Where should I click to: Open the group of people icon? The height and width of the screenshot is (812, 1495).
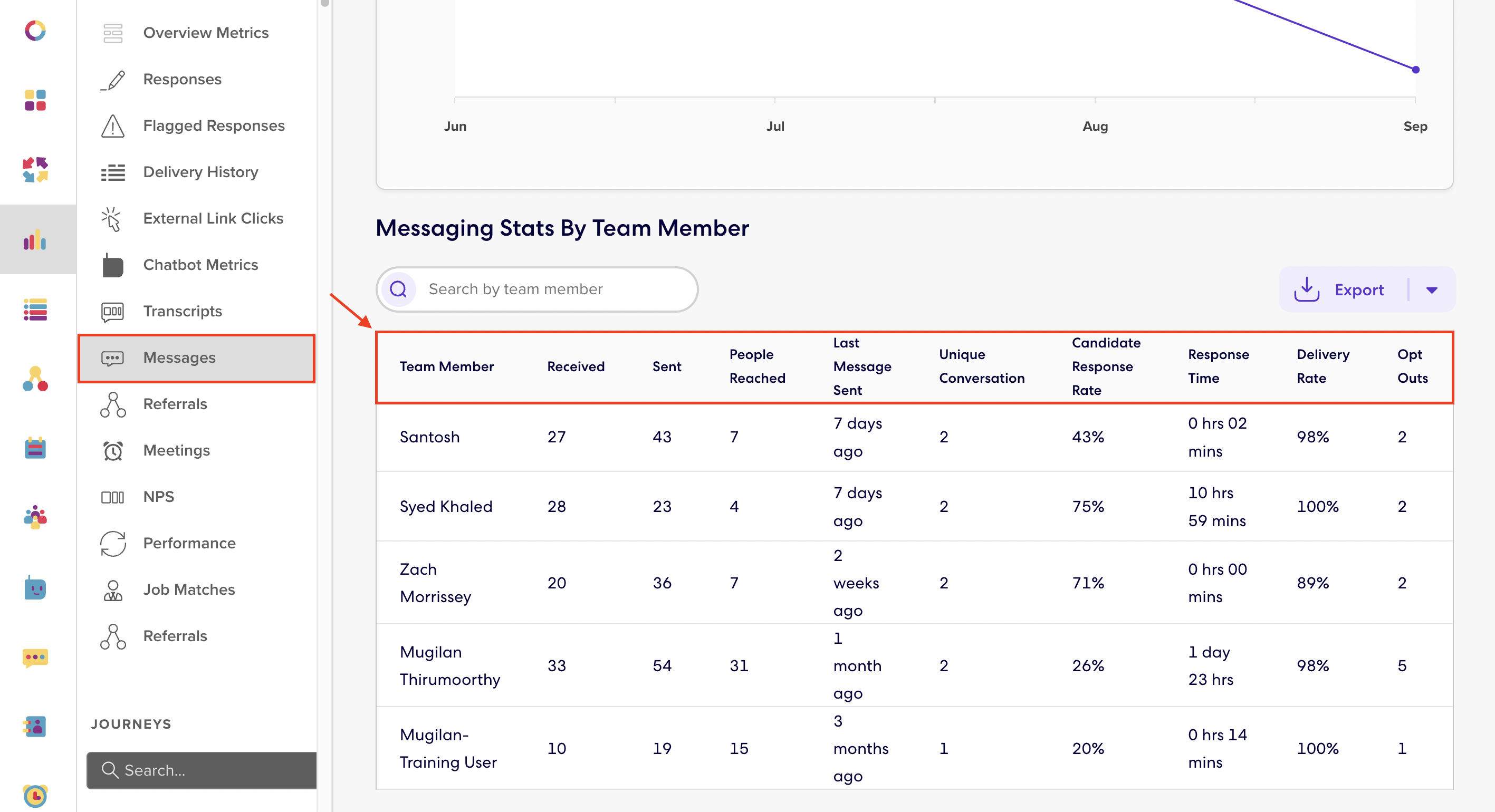[35, 517]
